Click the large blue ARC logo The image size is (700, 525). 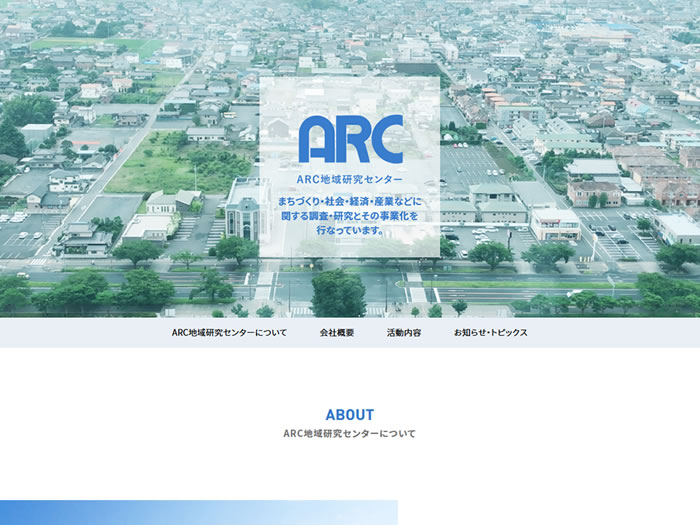tap(351, 139)
